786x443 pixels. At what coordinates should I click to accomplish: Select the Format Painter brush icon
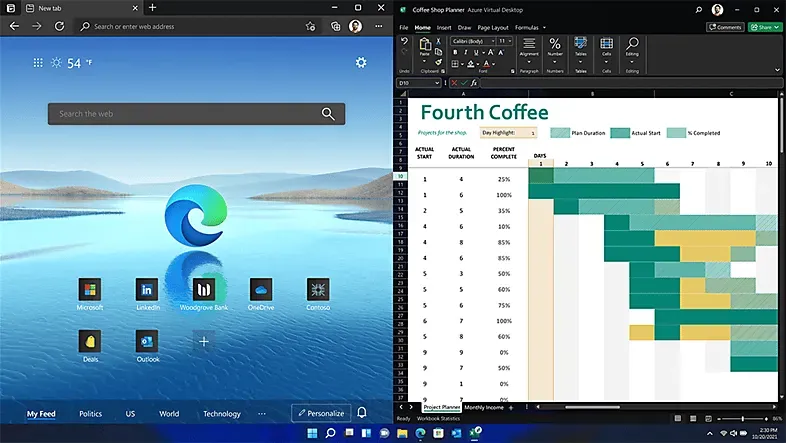click(438, 62)
